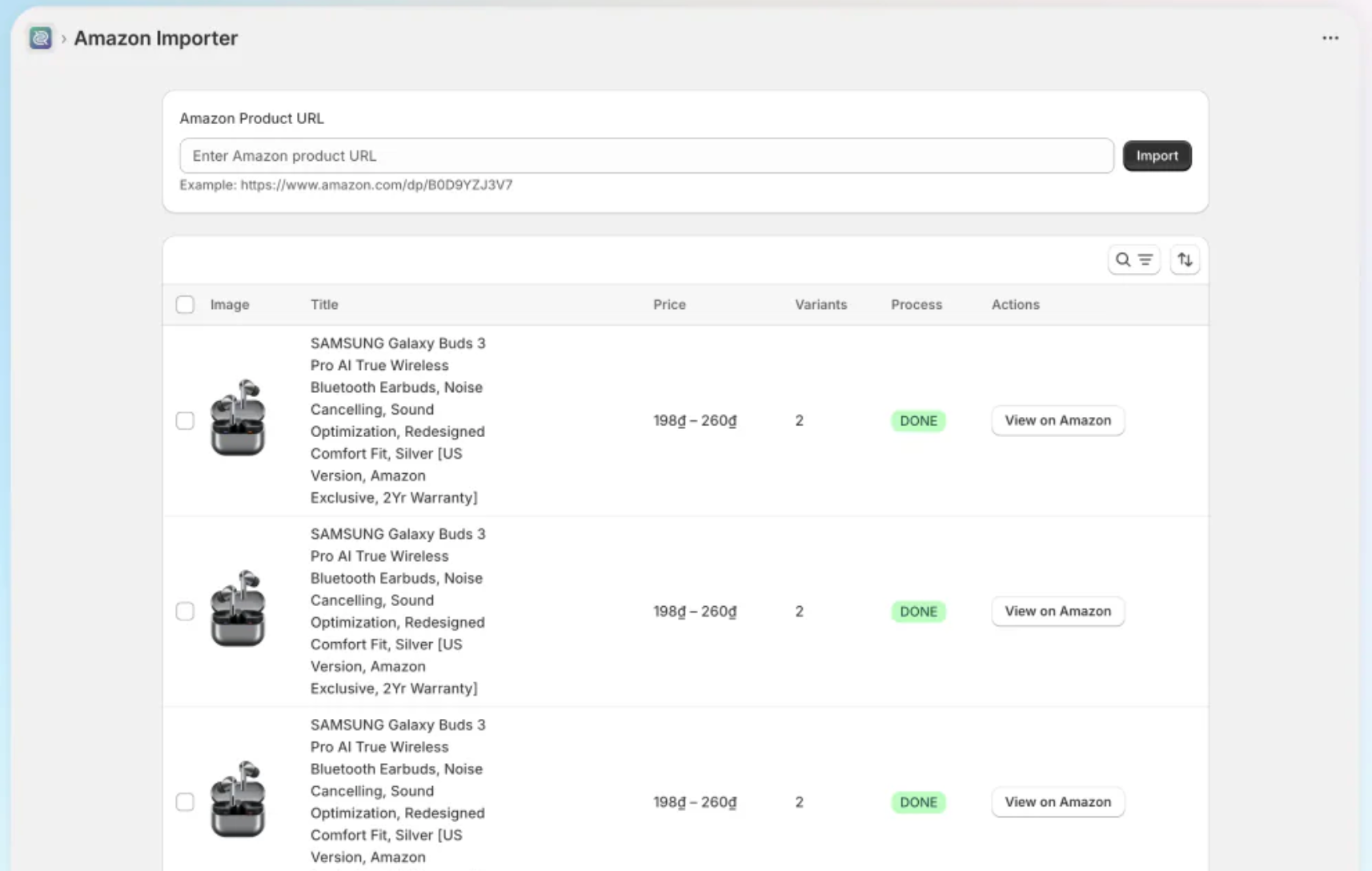Click the Import button
The height and width of the screenshot is (871, 1372).
pyautogui.click(x=1157, y=155)
